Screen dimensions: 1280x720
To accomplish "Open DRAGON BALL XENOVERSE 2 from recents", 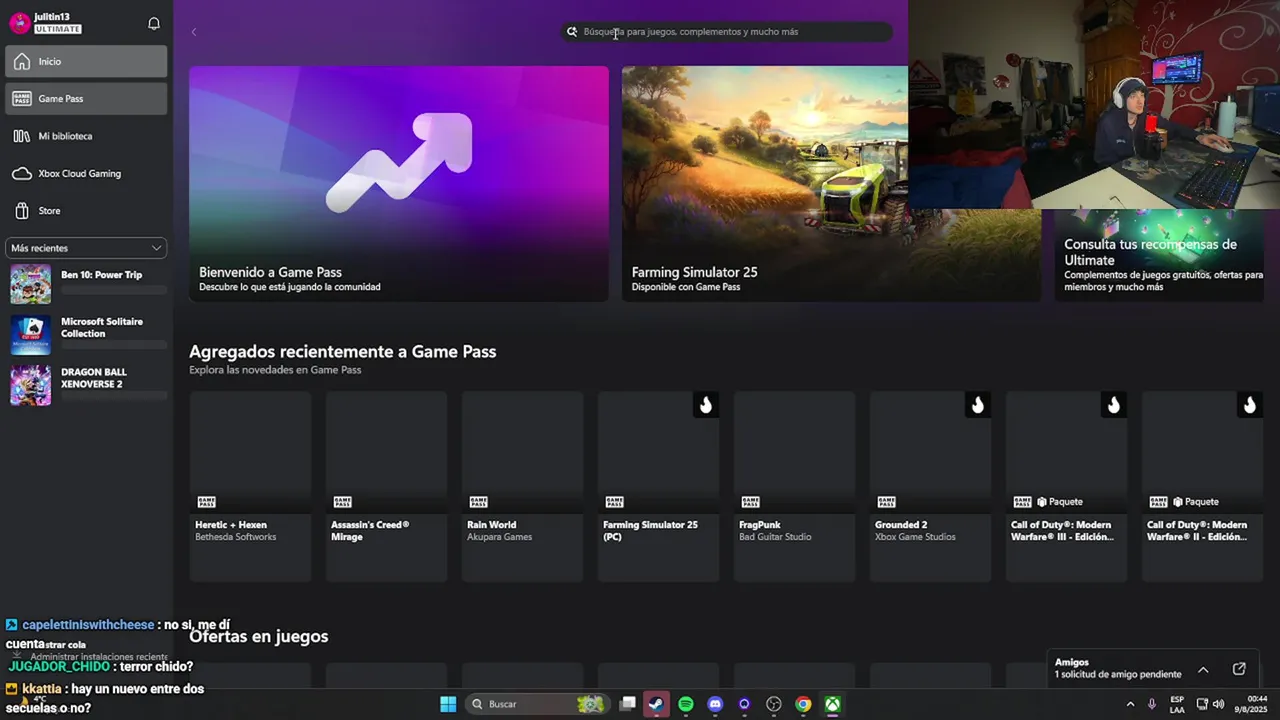I will point(87,385).
